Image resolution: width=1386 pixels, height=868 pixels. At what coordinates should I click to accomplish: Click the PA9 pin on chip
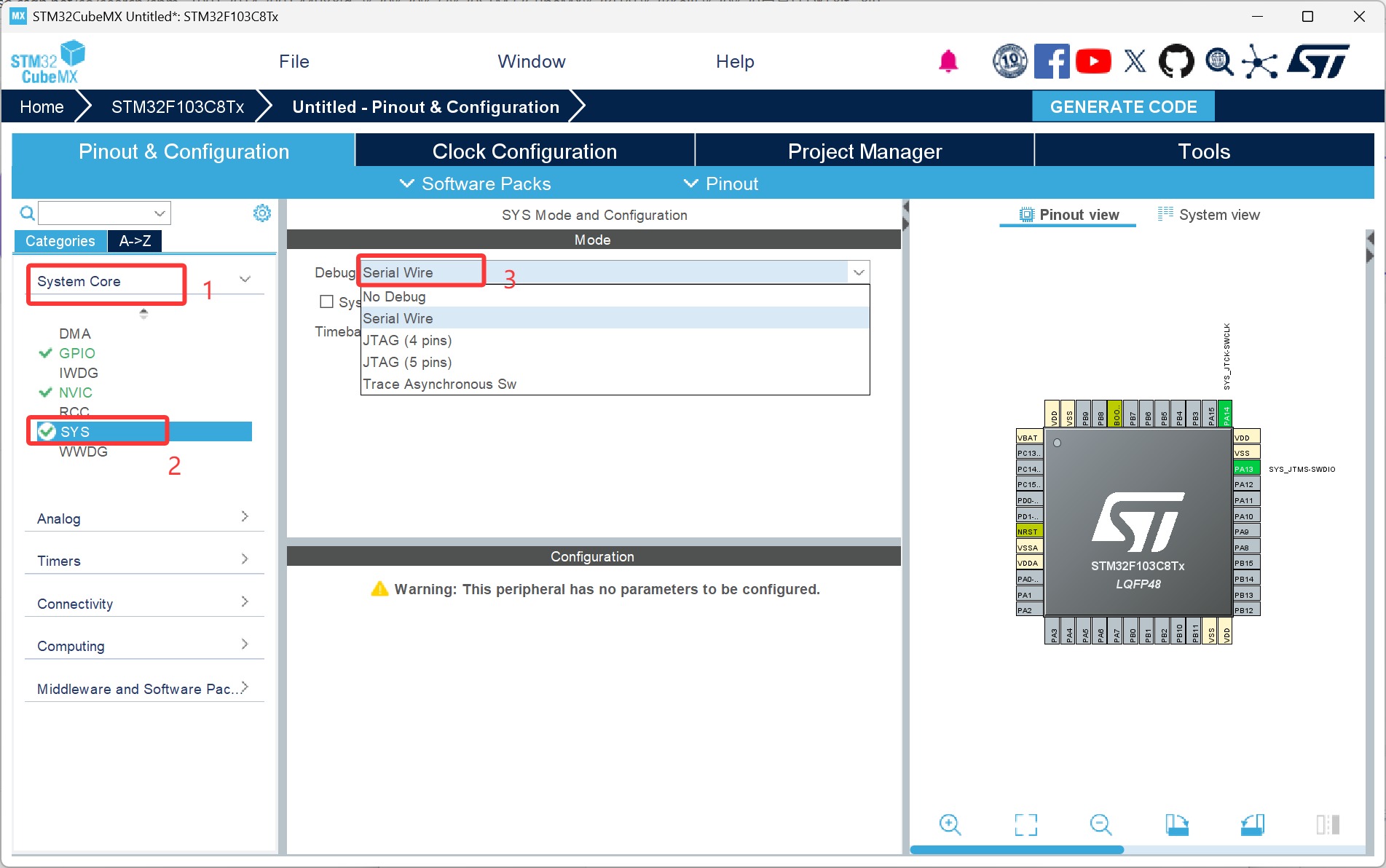tap(1246, 532)
